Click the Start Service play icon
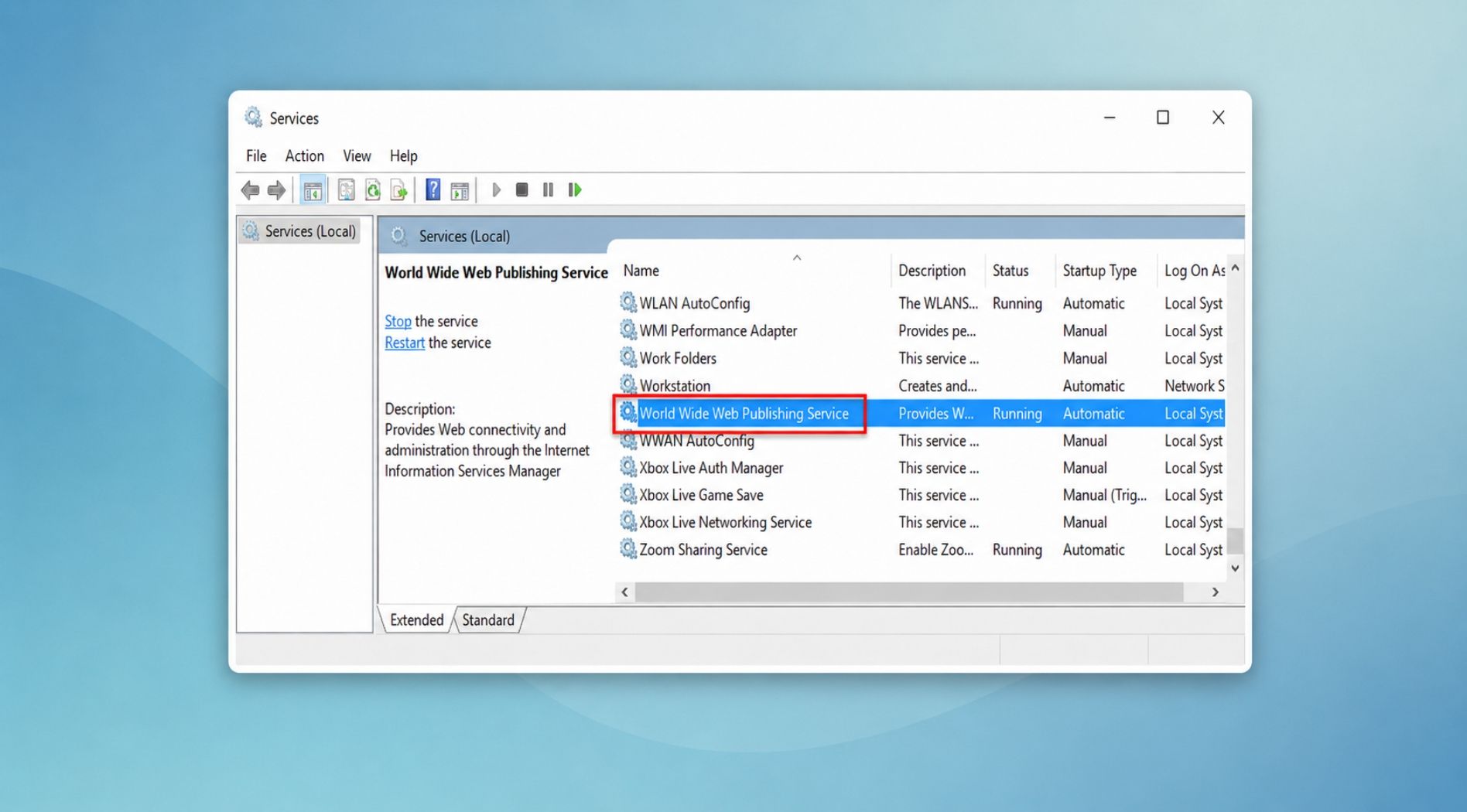 tap(497, 189)
